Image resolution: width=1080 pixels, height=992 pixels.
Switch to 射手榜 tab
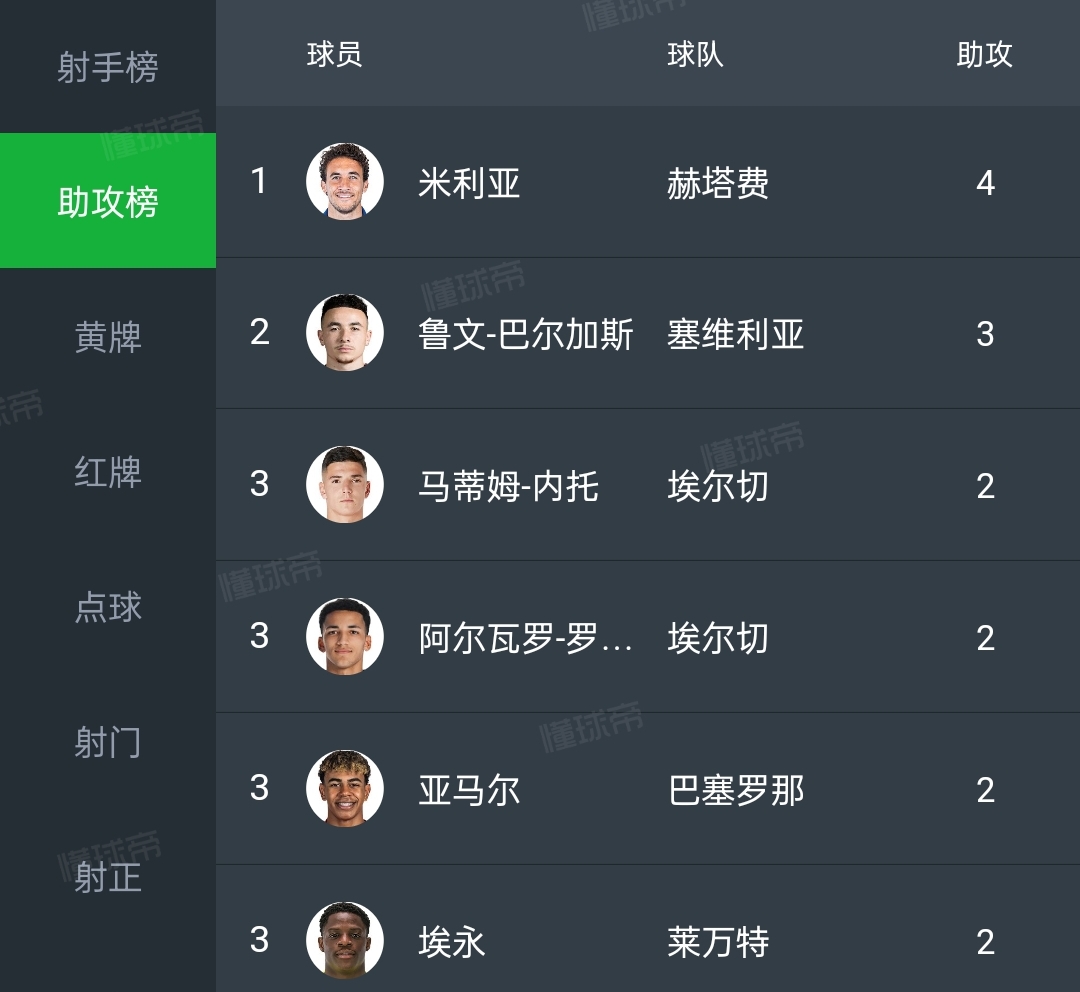(x=108, y=68)
